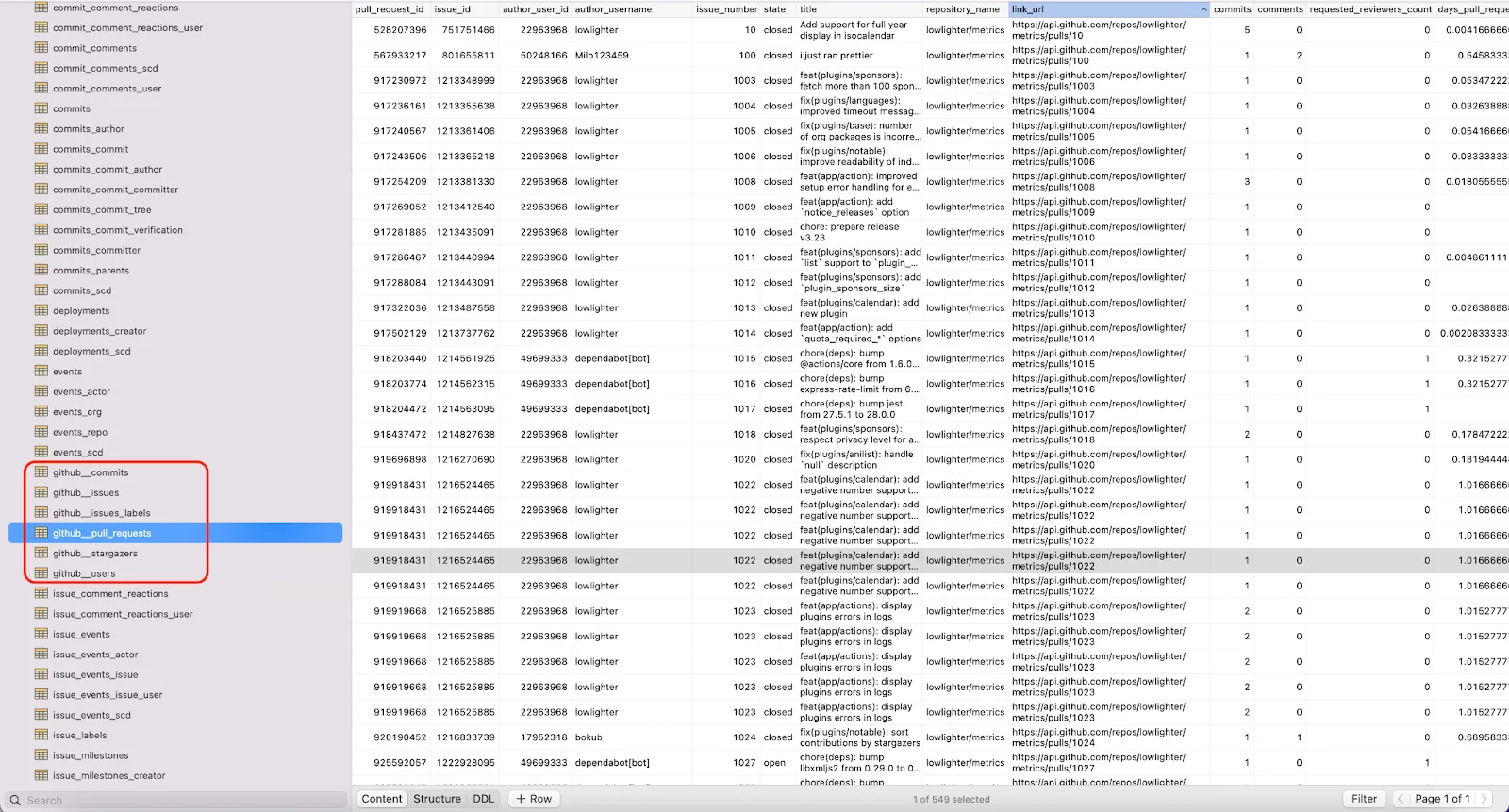Image resolution: width=1509 pixels, height=812 pixels.
Task: Go to next page using right chevron
Action: pyautogui.click(x=1484, y=799)
